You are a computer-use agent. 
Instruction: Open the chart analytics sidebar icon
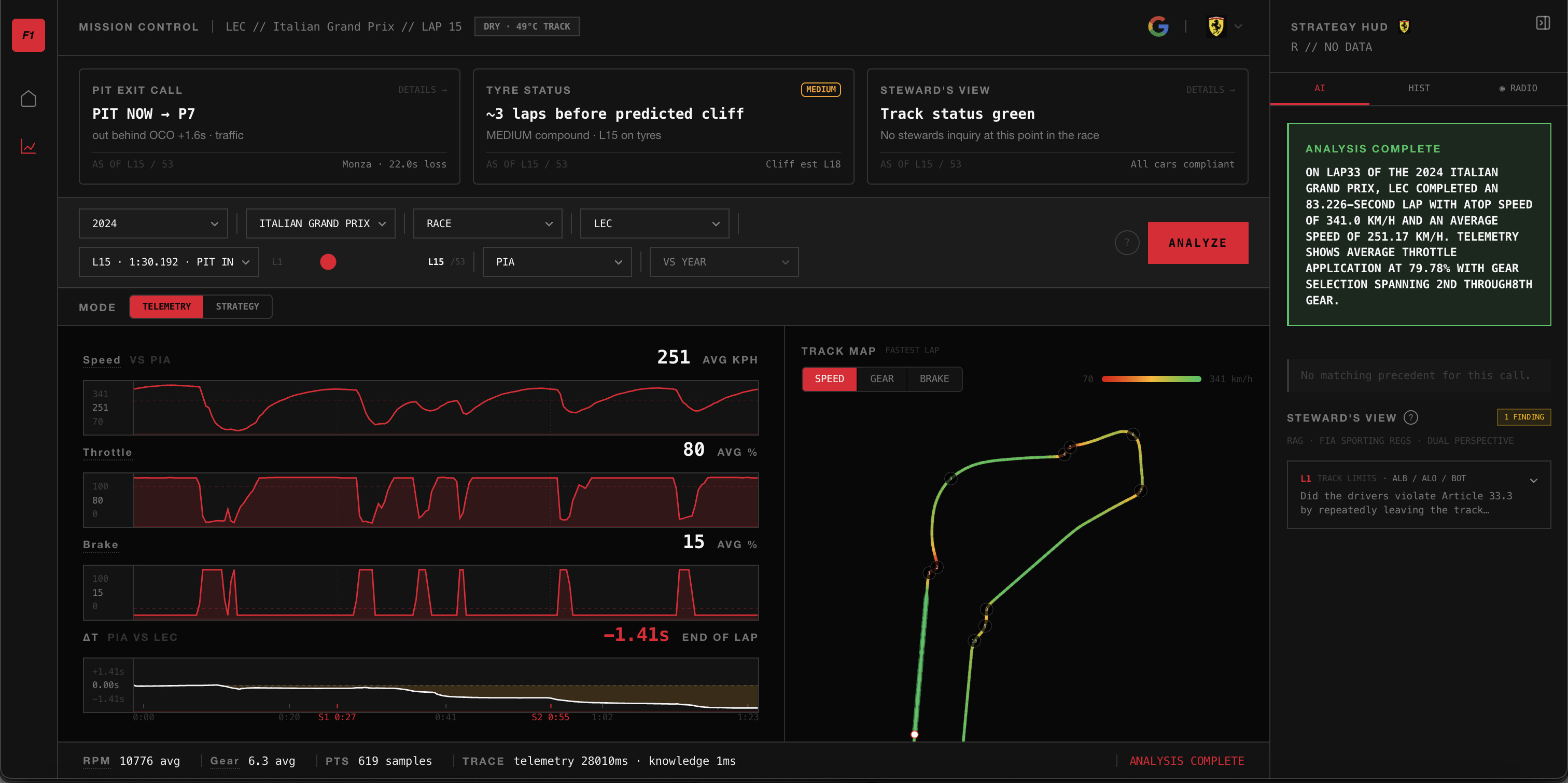(x=29, y=147)
